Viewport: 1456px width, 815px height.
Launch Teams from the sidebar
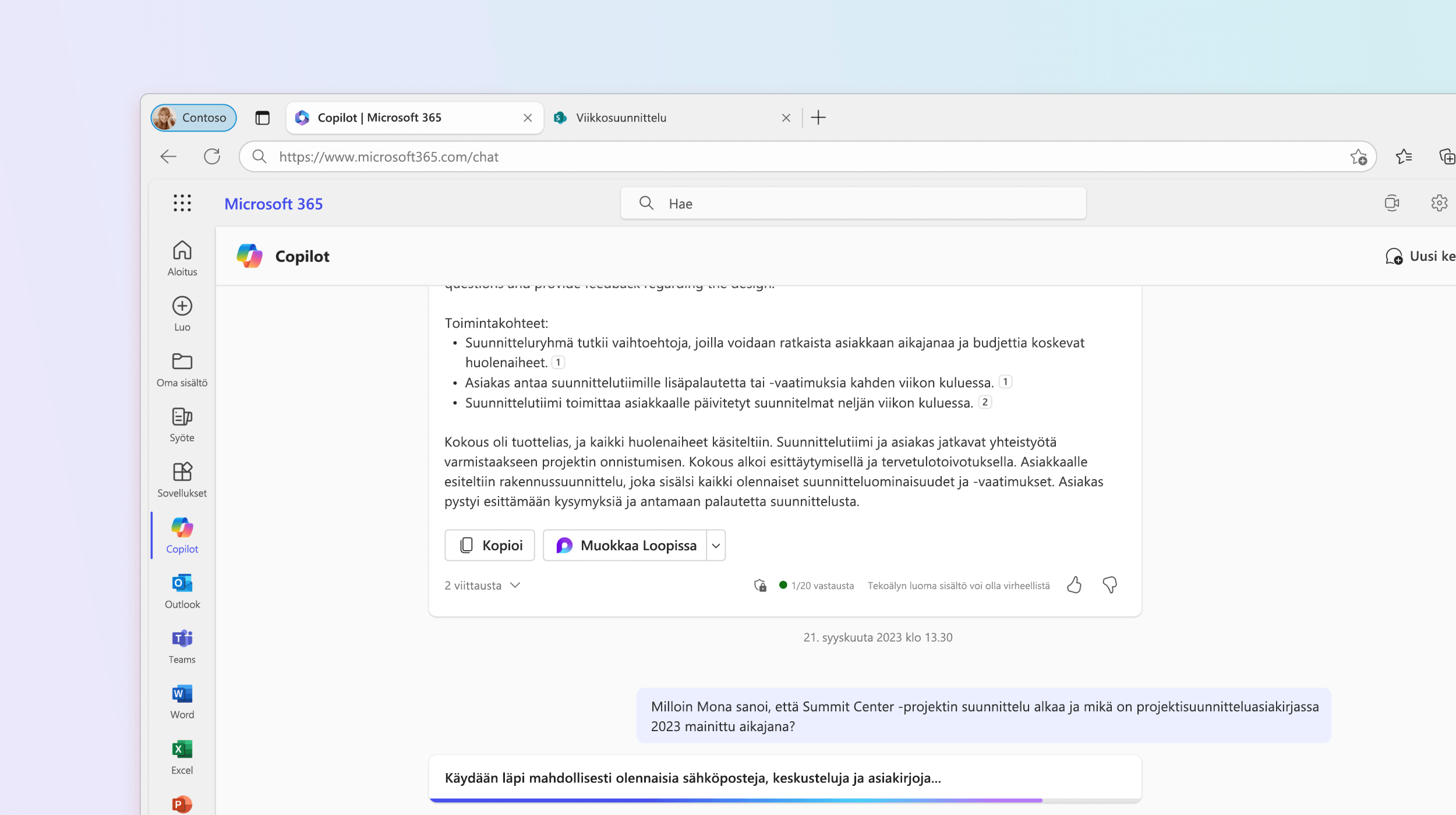182,647
